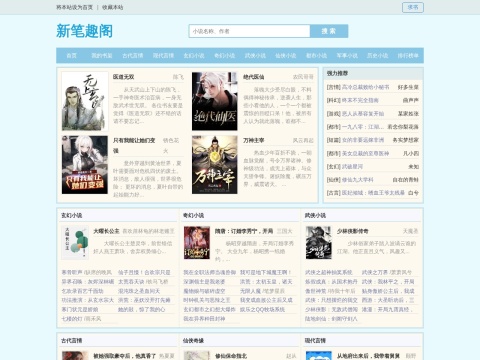Image resolution: width=480 pixels, height=360 pixels.
Task: Click the 医道无双 title link
Action: coord(123,77)
